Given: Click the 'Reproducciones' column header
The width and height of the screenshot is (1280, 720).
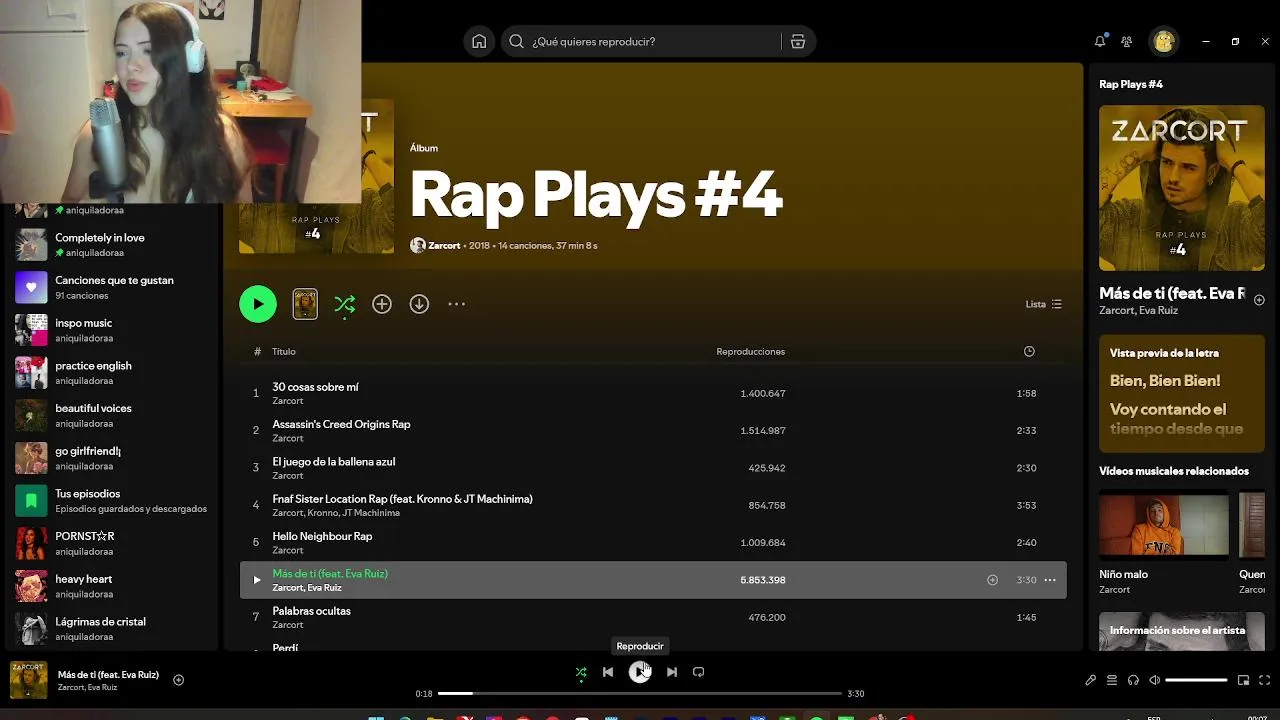Looking at the screenshot, I should 750,351.
